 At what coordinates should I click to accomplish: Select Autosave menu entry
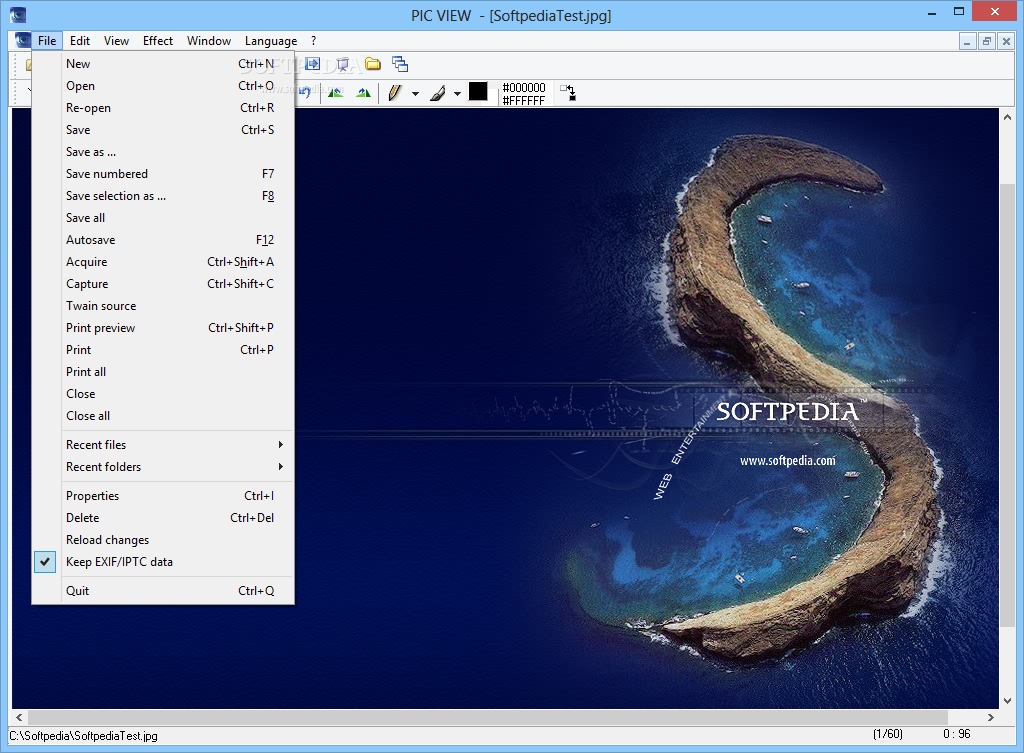pyautogui.click(x=163, y=240)
